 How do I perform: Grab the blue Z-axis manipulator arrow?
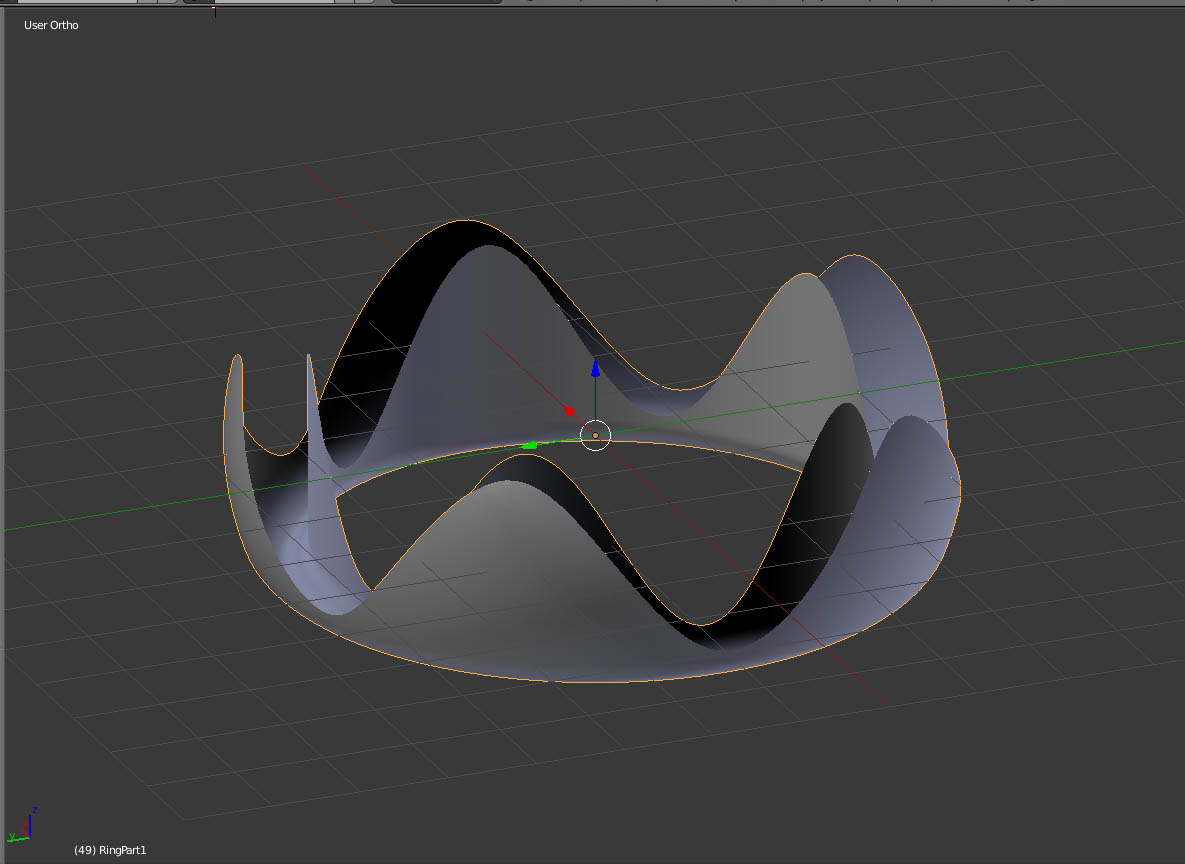coord(596,369)
